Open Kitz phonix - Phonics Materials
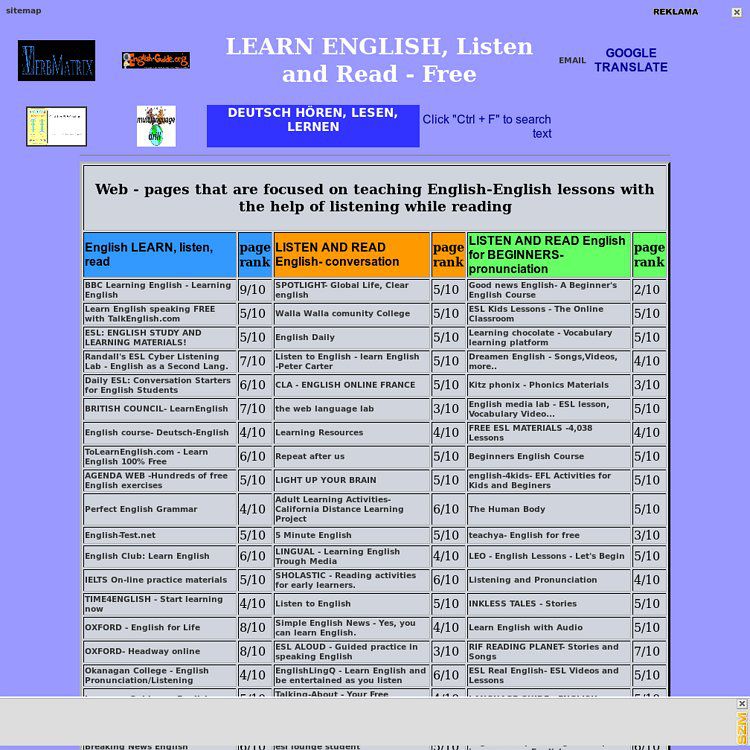This screenshot has width=750, height=750. pos(539,385)
